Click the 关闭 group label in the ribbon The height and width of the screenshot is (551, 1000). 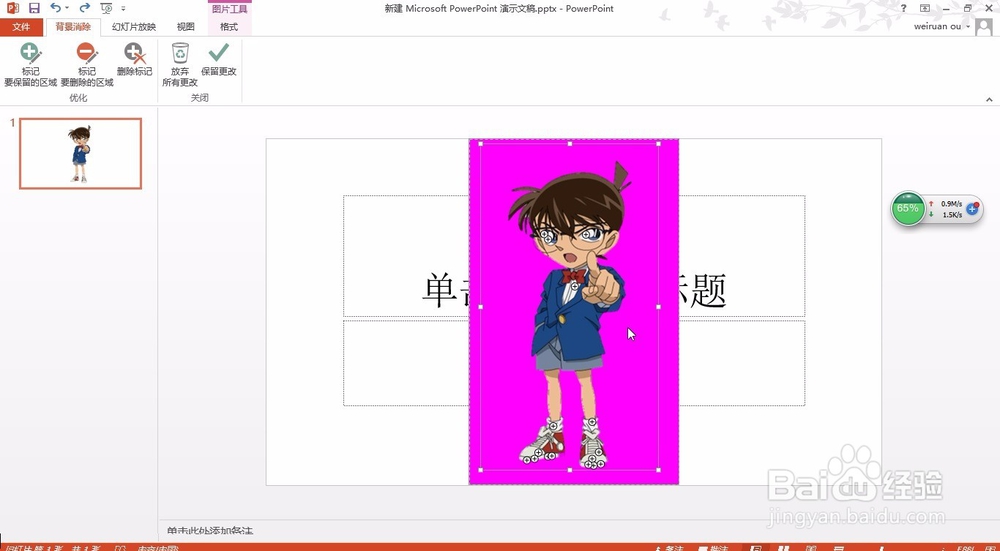click(x=200, y=98)
